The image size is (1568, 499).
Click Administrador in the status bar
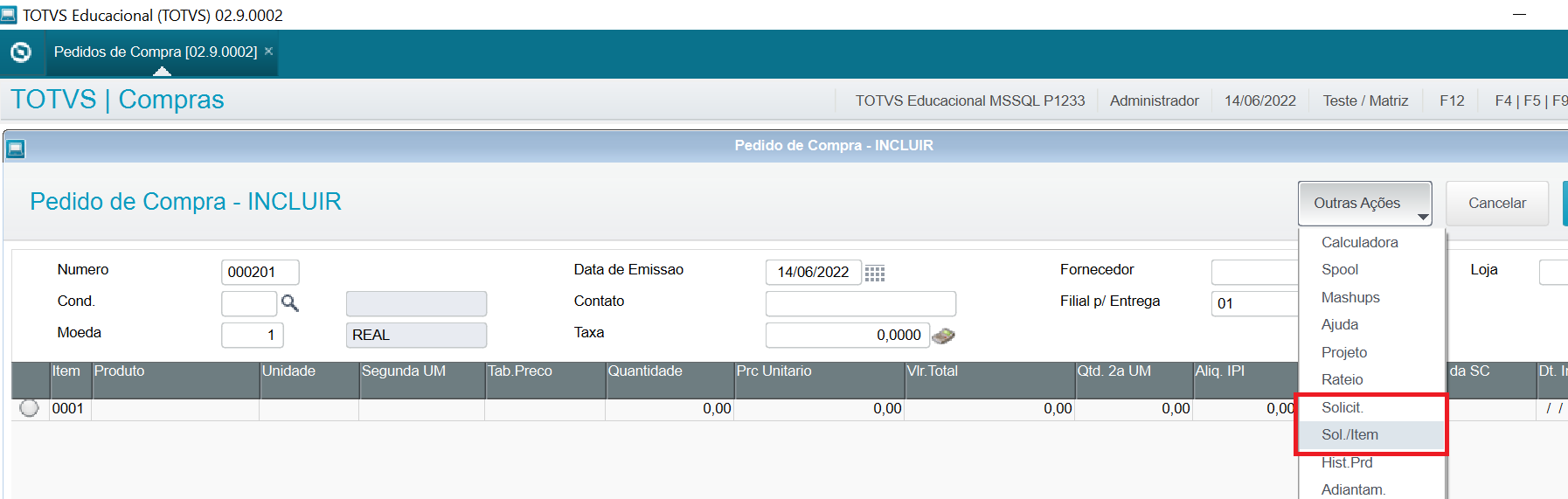click(x=1154, y=100)
